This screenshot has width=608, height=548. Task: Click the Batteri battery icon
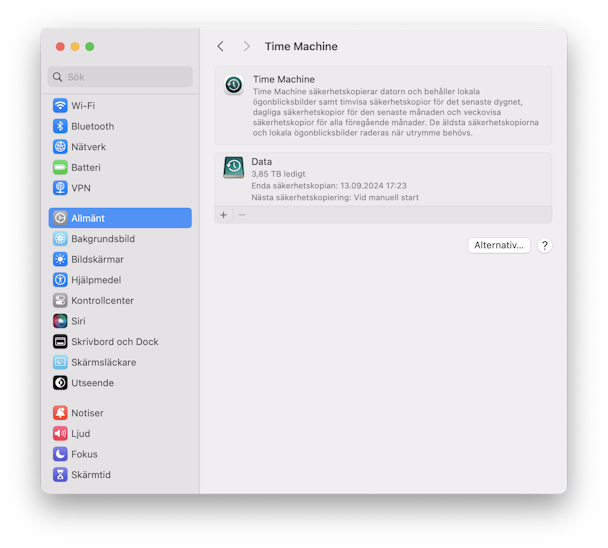(x=60, y=167)
